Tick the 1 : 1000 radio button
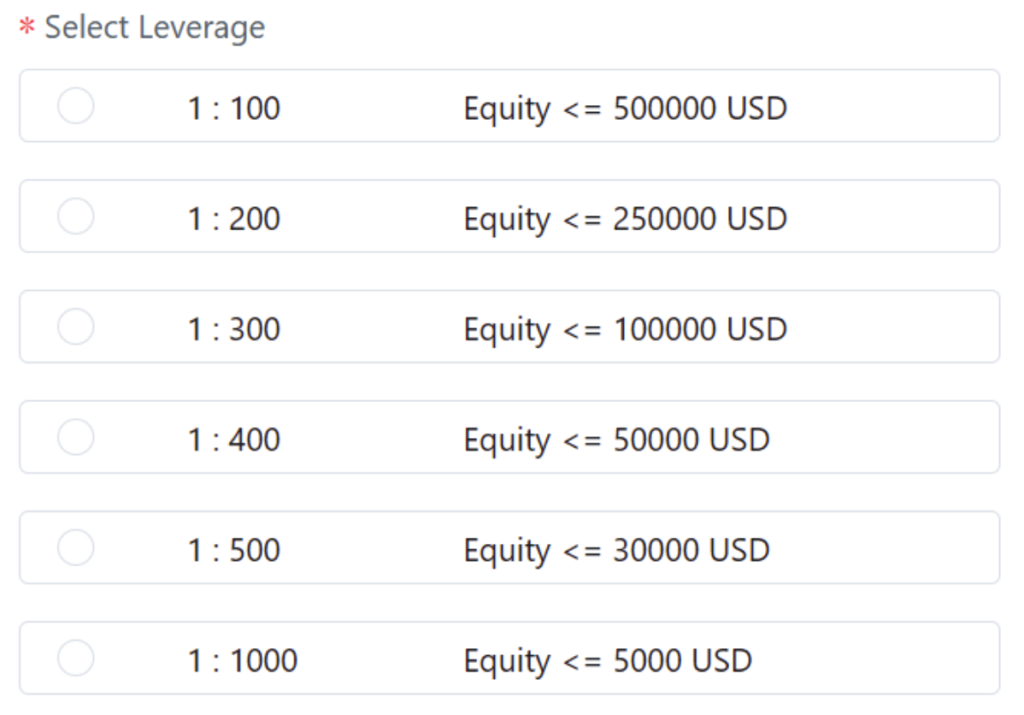 click(x=76, y=658)
